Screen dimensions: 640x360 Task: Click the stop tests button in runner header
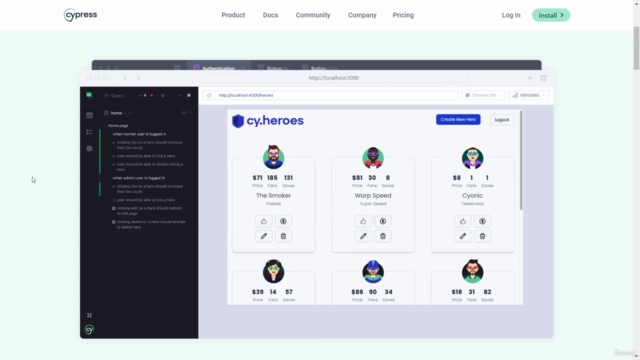point(189,95)
